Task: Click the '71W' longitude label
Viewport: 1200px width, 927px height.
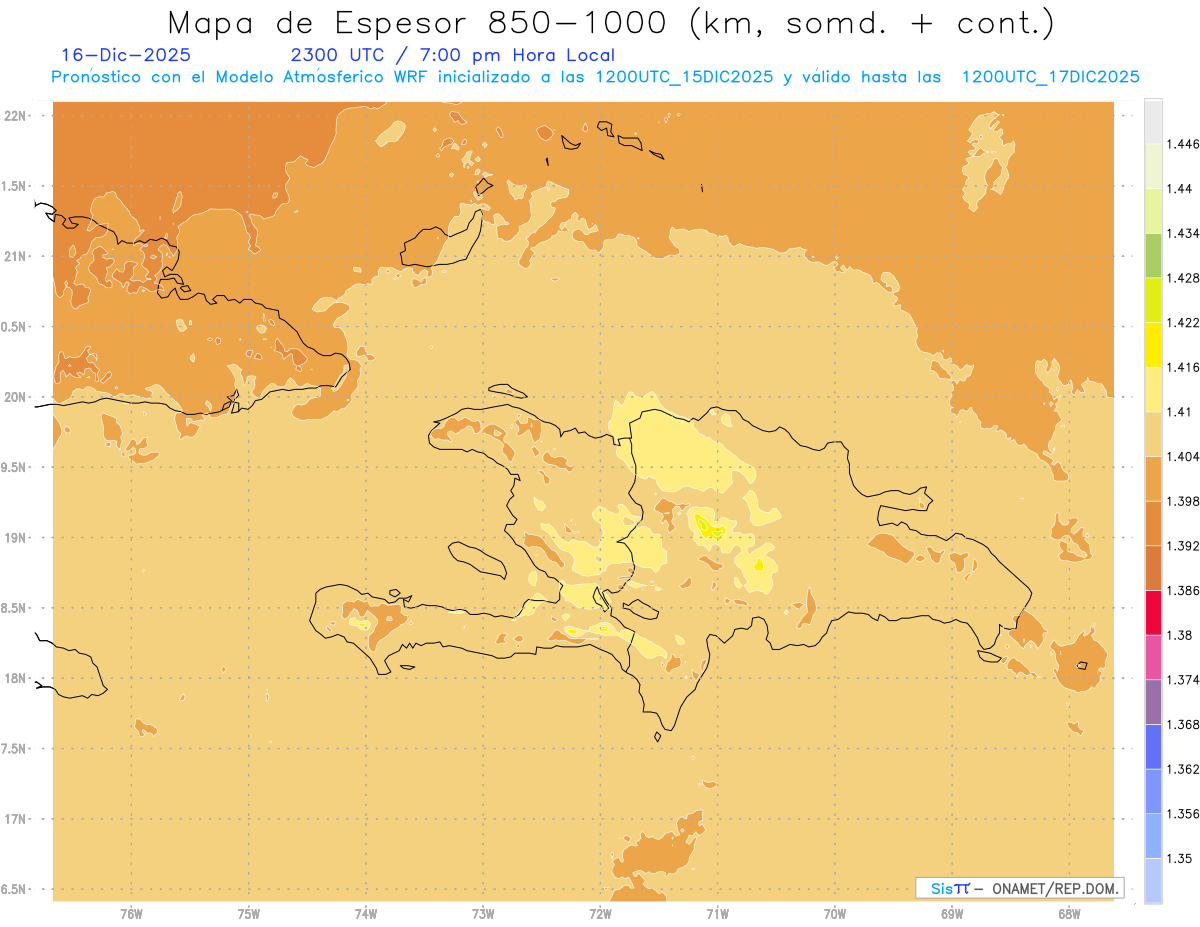Action: point(717,914)
